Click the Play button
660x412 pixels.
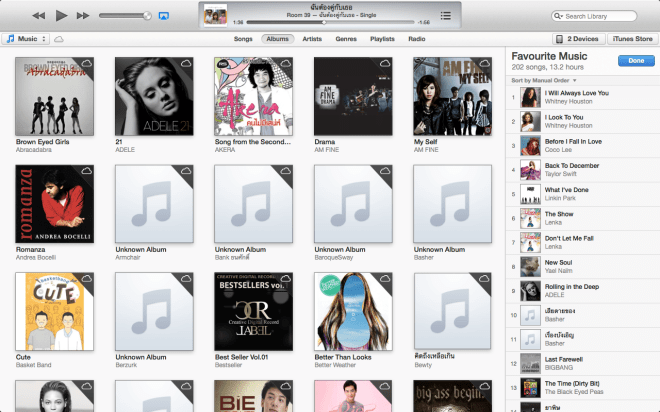61,16
